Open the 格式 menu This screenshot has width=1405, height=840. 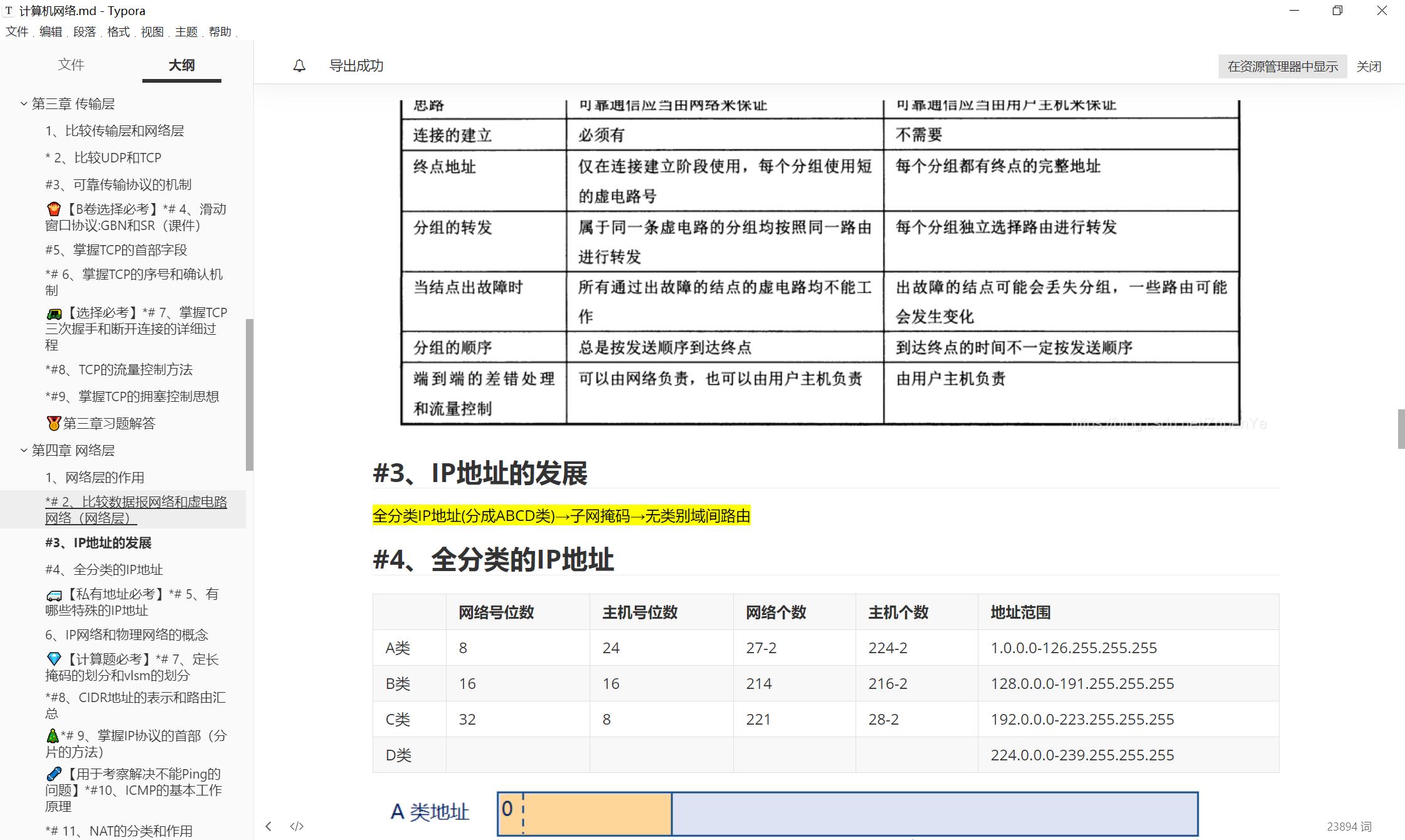point(118,32)
